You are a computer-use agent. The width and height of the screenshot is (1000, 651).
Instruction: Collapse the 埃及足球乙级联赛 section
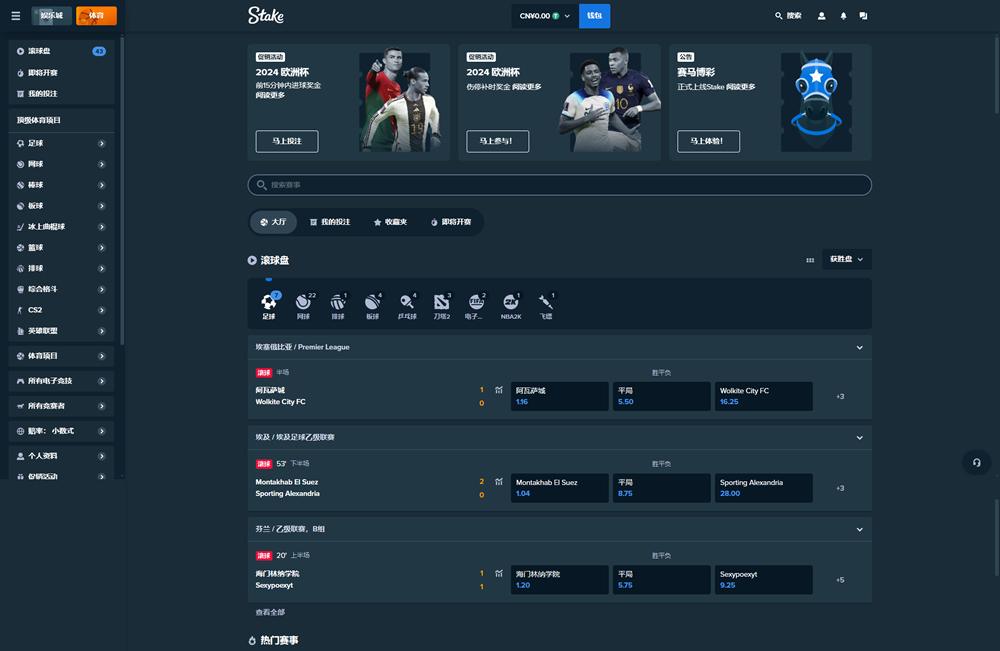[x=859, y=437]
